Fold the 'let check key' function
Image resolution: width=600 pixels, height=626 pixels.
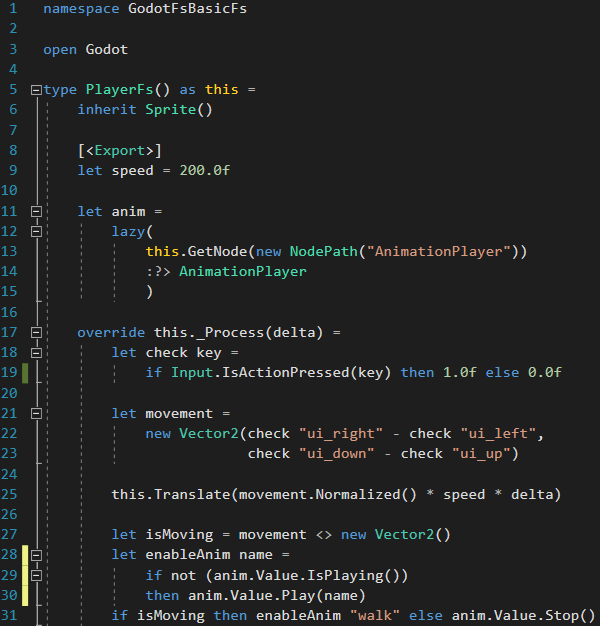tap(36, 352)
